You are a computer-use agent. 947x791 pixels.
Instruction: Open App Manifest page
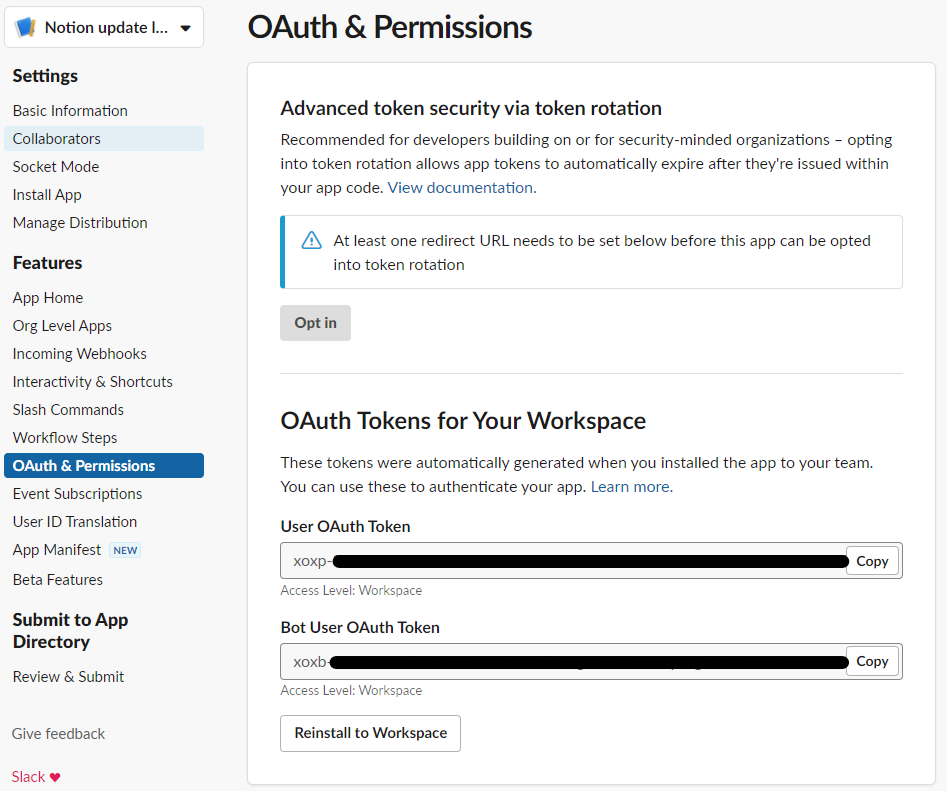pos(57,550)
